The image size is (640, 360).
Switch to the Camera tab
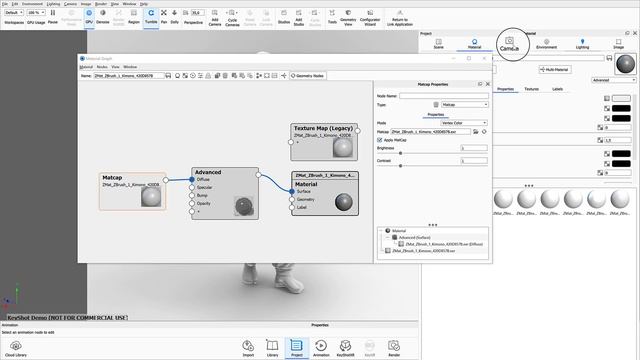(509, 44)
